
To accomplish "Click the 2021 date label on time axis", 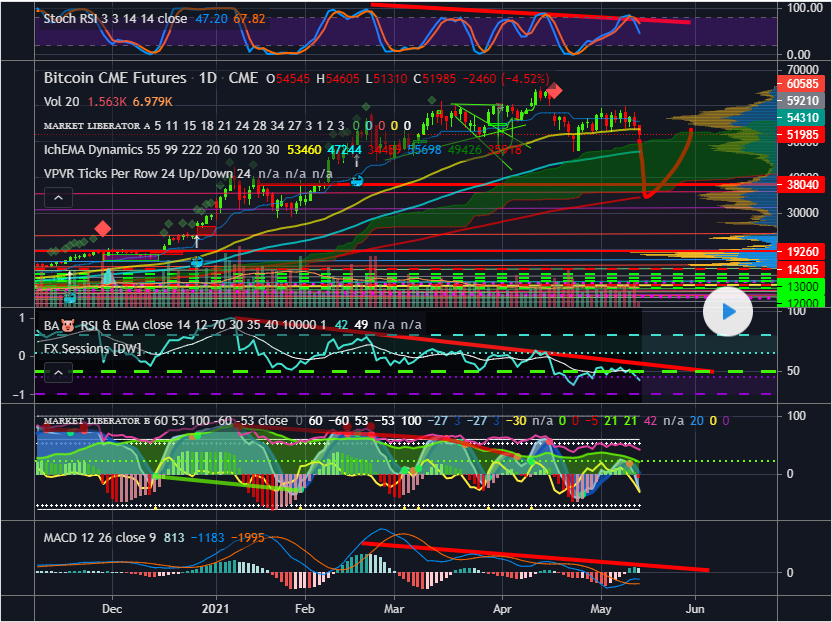I will click(215, 608).
